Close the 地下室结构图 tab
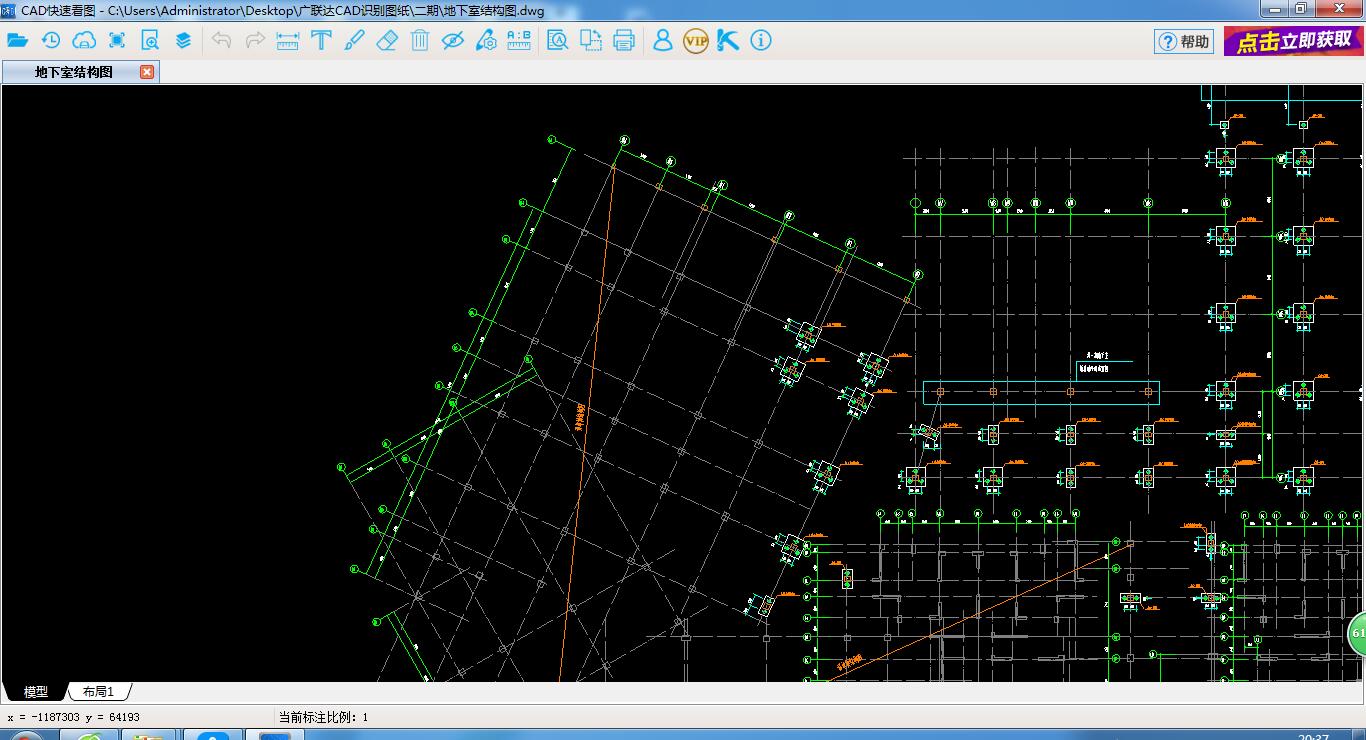This screenshot has width=1366, height=740. (x=147, y=72)
